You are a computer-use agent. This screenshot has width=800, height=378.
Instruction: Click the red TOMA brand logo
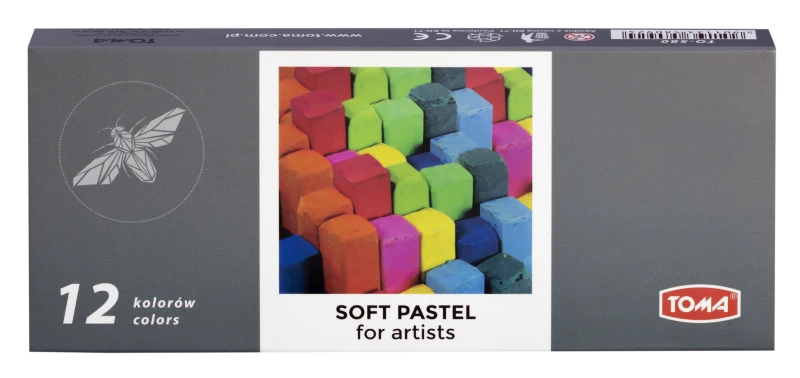tap(699, 304)
